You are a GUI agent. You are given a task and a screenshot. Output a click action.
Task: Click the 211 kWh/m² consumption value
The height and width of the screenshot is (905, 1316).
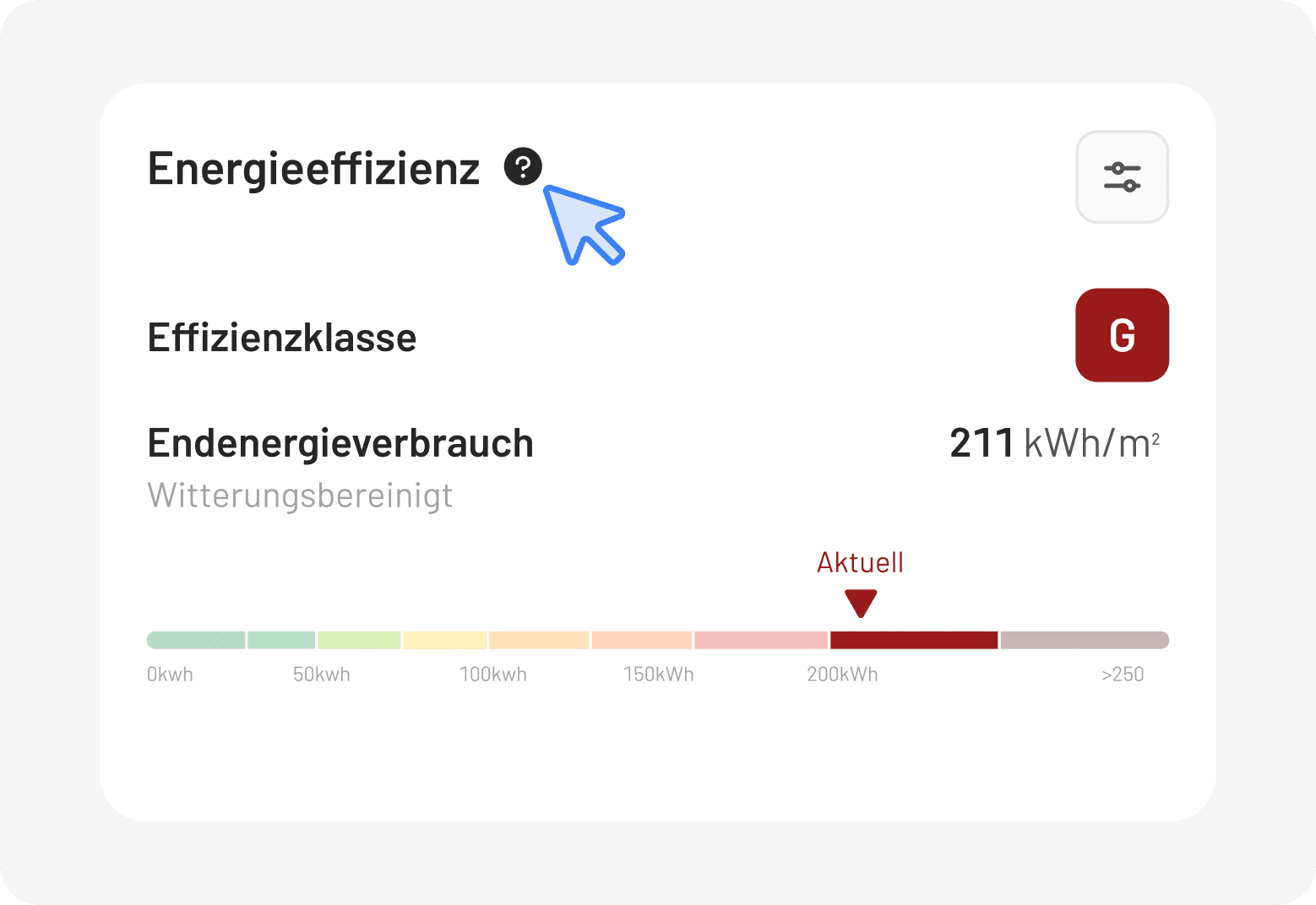click(1054, 443)
